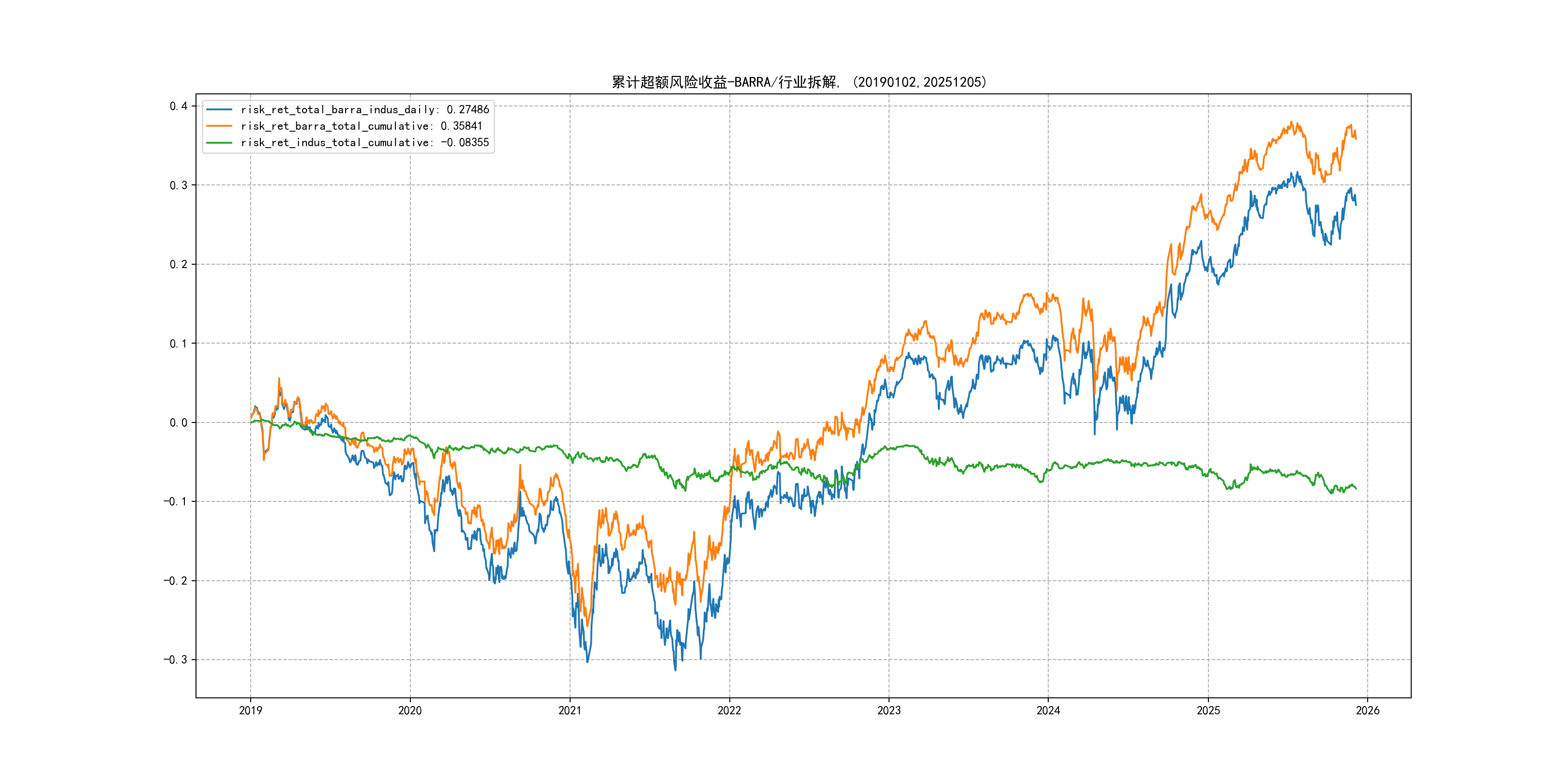1568x784 pixels.
Task: Click the 2024 x-axis tick label
Action: pos(1048,710)
